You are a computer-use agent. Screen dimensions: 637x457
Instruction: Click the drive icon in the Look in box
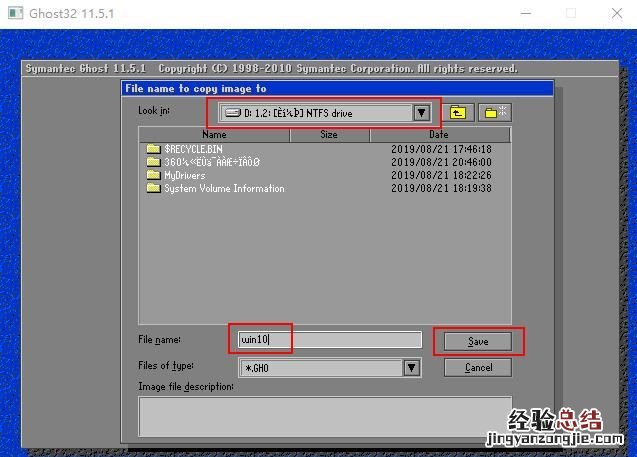232,113
